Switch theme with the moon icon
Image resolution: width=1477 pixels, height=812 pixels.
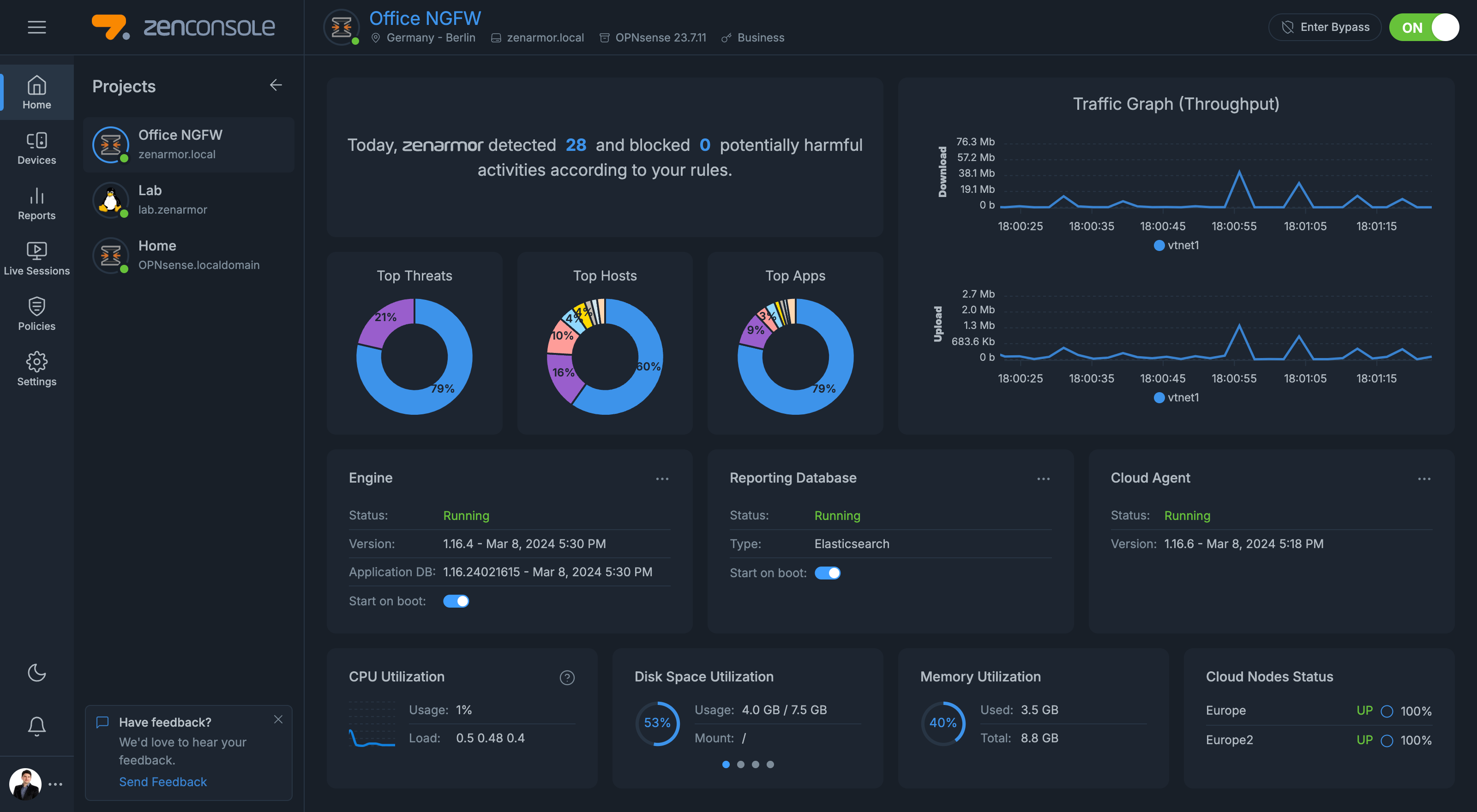[x=37, y=672]
